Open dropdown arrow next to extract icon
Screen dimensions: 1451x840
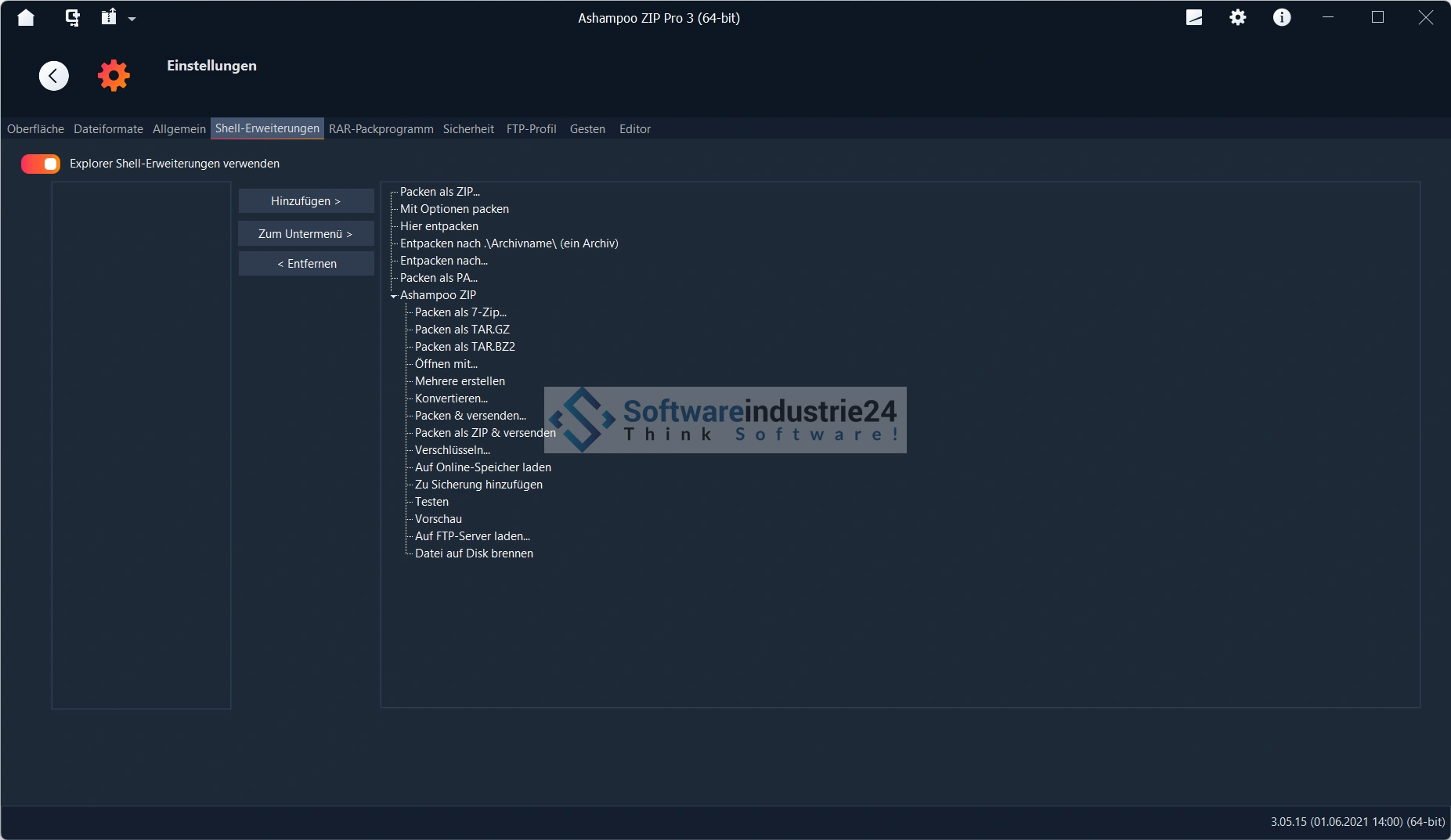tap(132, 19)
